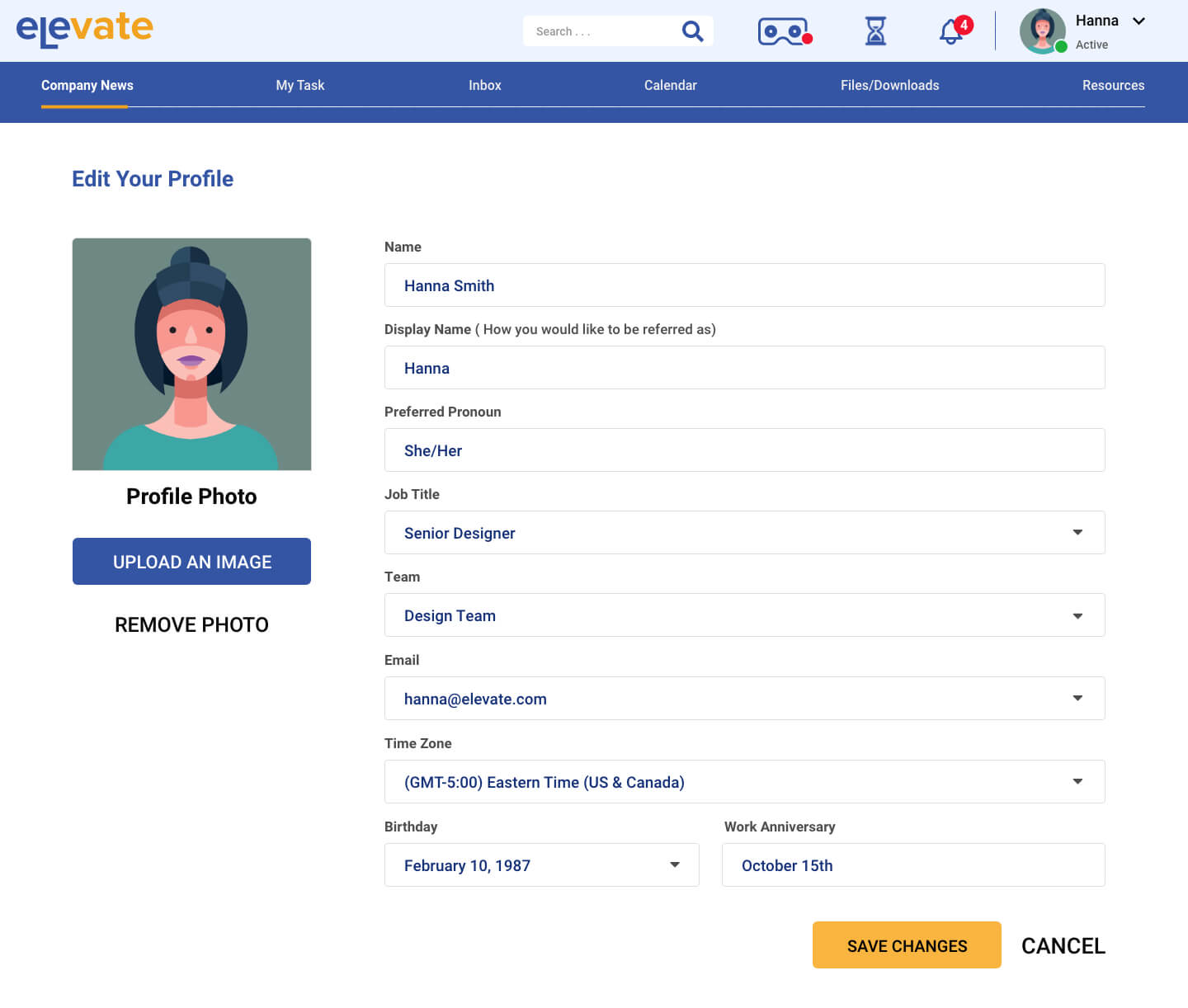Image resolution: width=1188 pixels, height=1008 pixels.
Task: Open the Team dropdown showing Design Team
Action: point(744,615)
